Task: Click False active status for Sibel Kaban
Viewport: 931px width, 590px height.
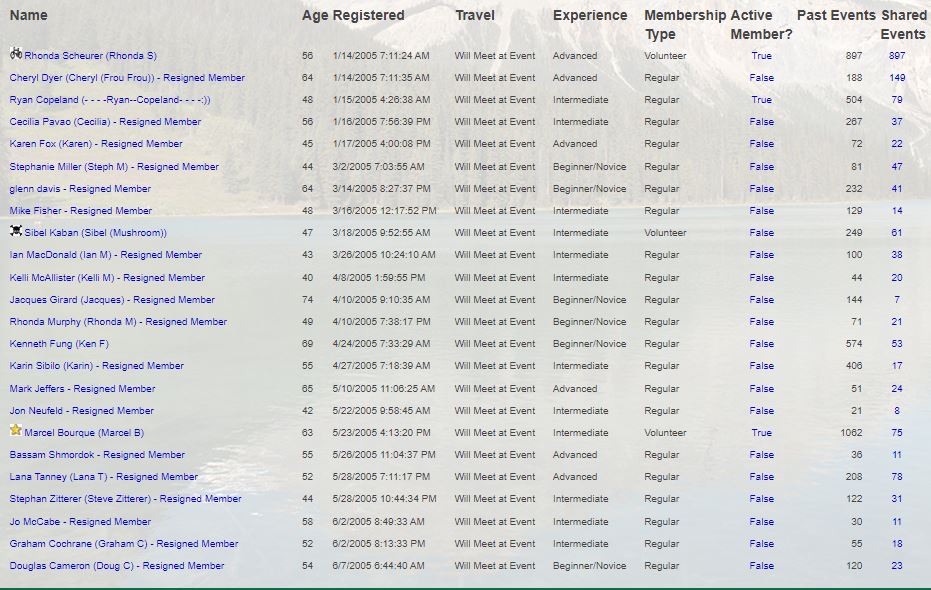Action: 761,233
